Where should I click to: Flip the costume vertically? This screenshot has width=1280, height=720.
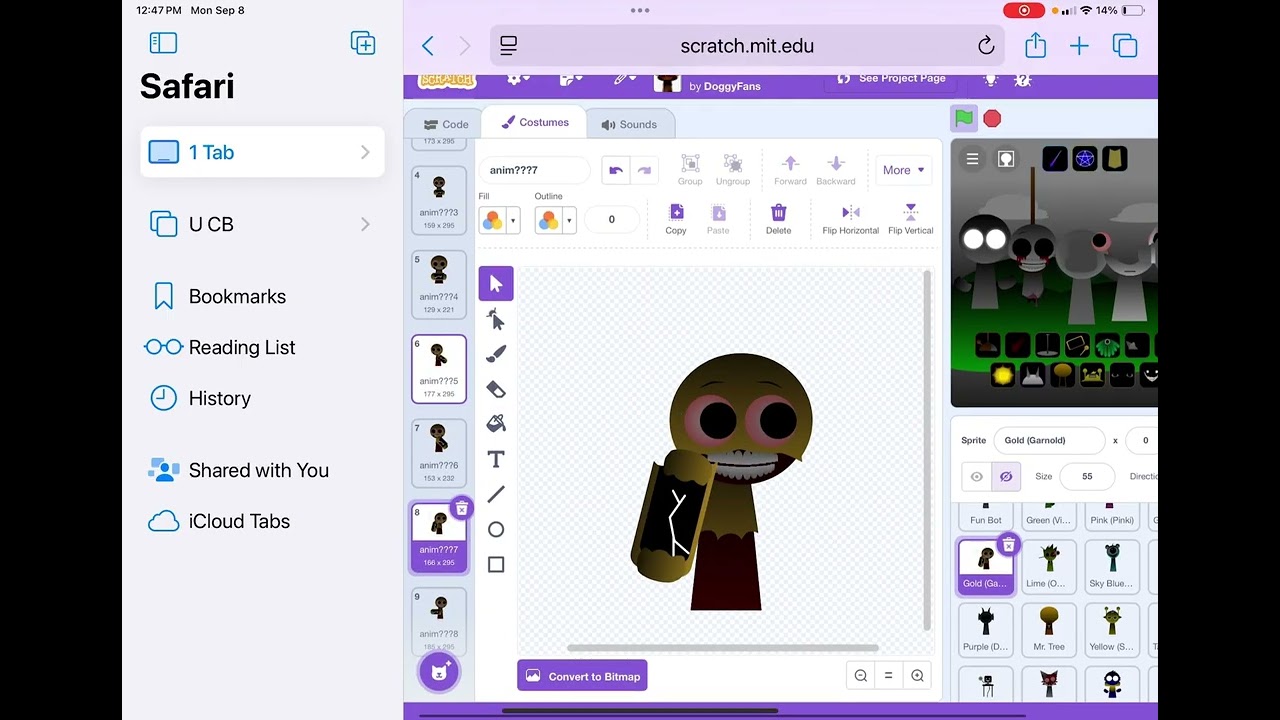coord(911,219)
